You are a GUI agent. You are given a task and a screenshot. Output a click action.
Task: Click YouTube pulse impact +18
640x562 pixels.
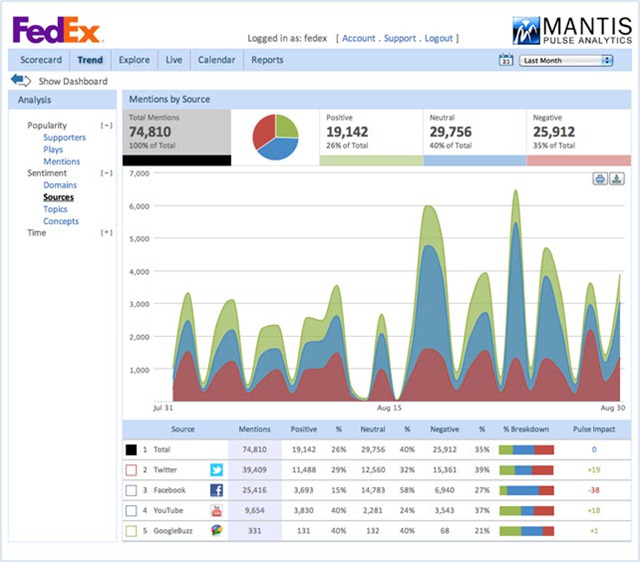(x=594, y=510)
